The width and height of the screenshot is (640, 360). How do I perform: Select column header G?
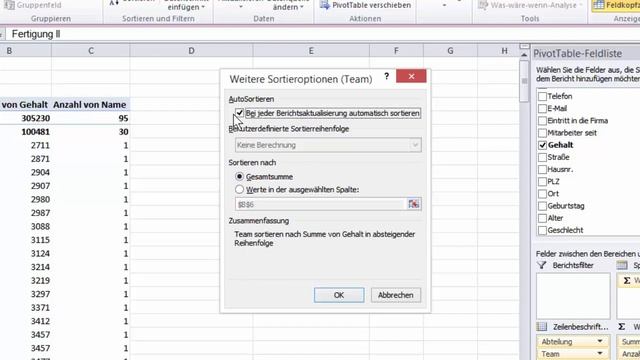pyautogui.click(x=450, y=51)
